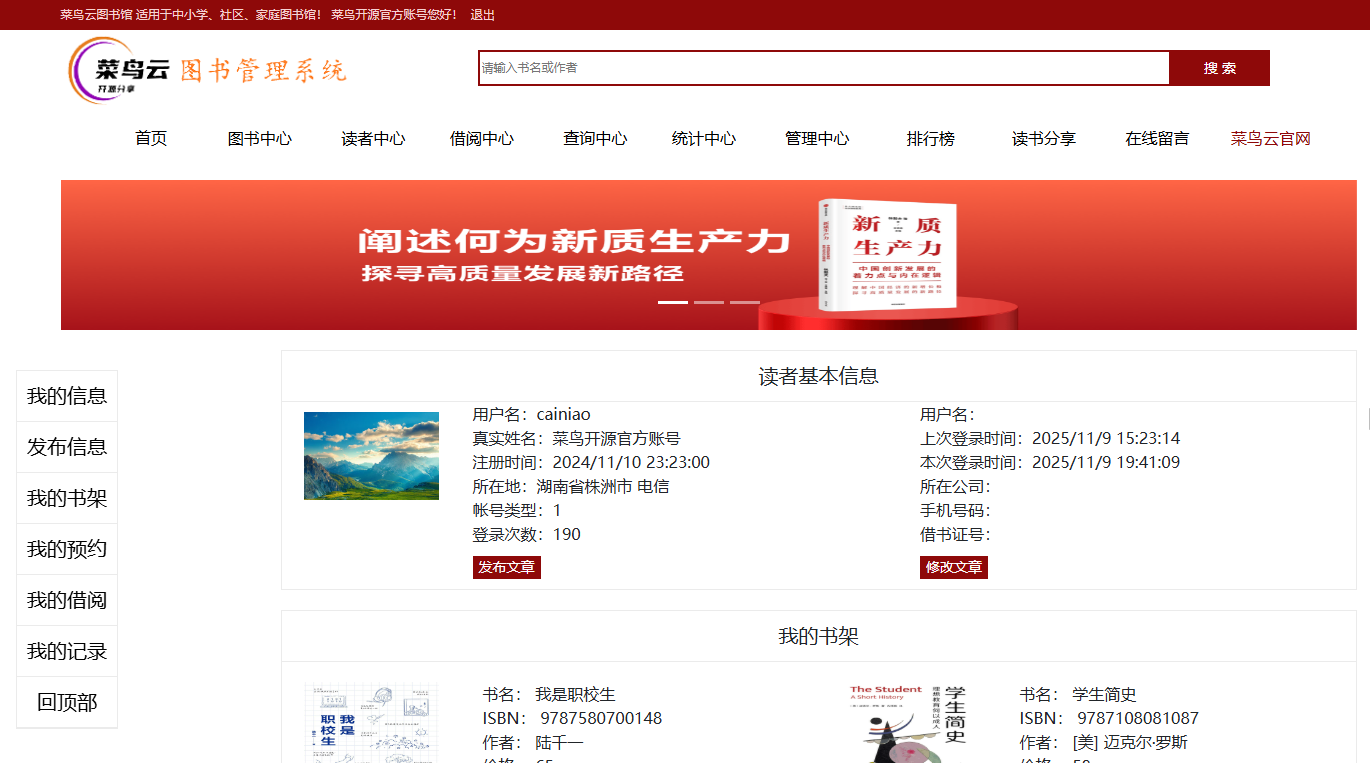Open 我的预约 in the sidebar
Image resolution: width=1370 pixels, height=763 pixels.
click(66, 549)
